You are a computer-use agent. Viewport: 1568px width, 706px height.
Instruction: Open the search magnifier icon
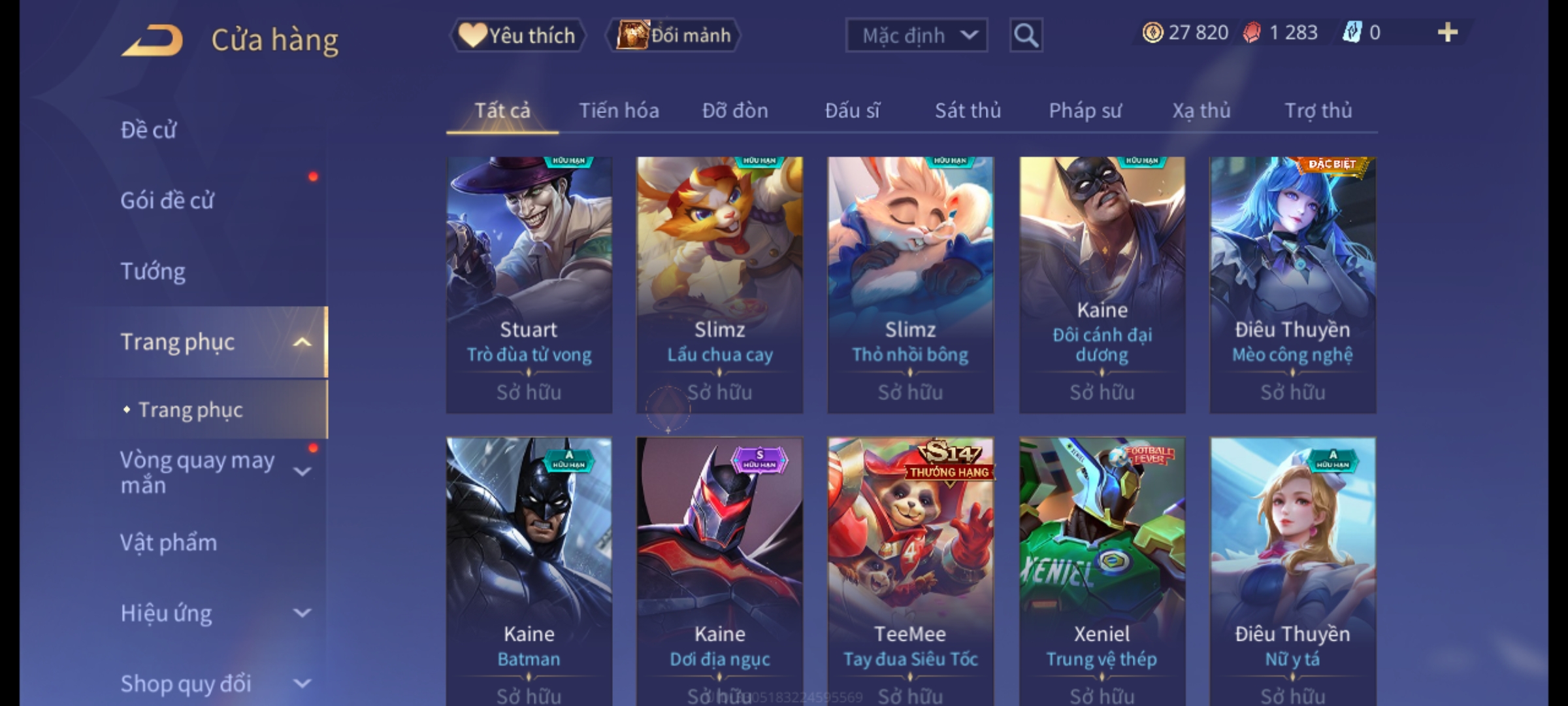[x=1026, y=35]
